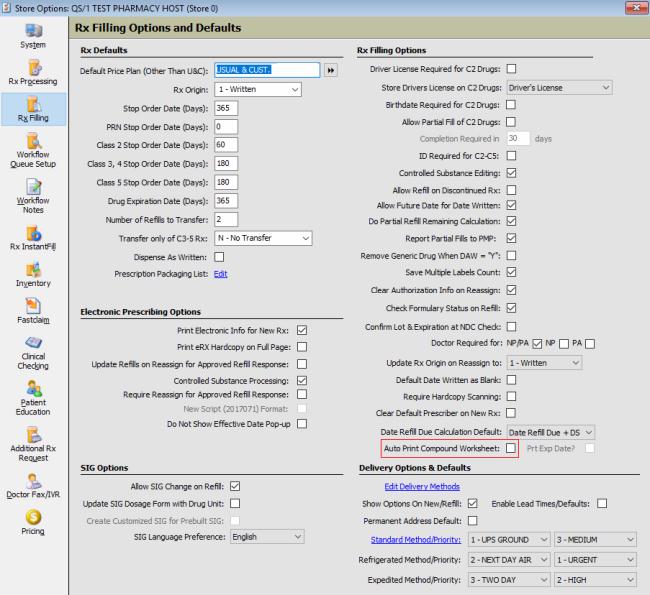Click the price plan lookup arrow button
Viewport: 650px width, 595px height.
331,70
